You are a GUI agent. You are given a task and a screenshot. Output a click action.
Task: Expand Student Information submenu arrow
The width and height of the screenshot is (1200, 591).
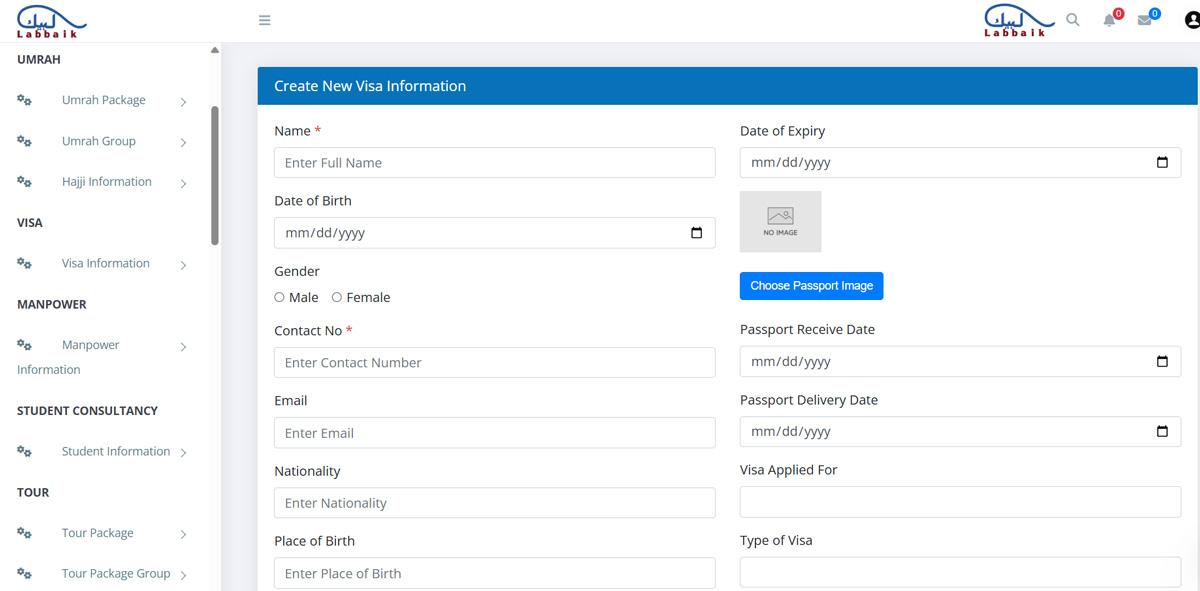click(184, 452)
